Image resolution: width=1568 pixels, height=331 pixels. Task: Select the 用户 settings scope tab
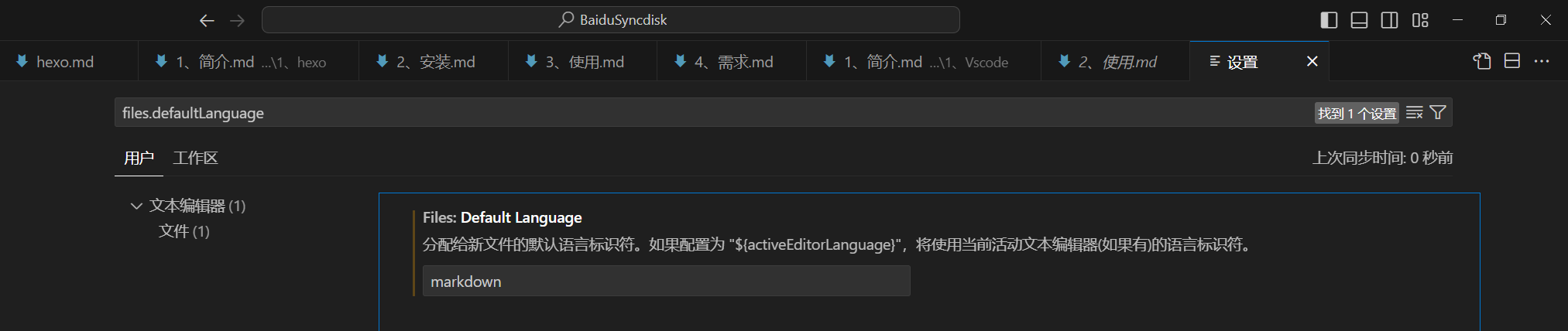139,158
